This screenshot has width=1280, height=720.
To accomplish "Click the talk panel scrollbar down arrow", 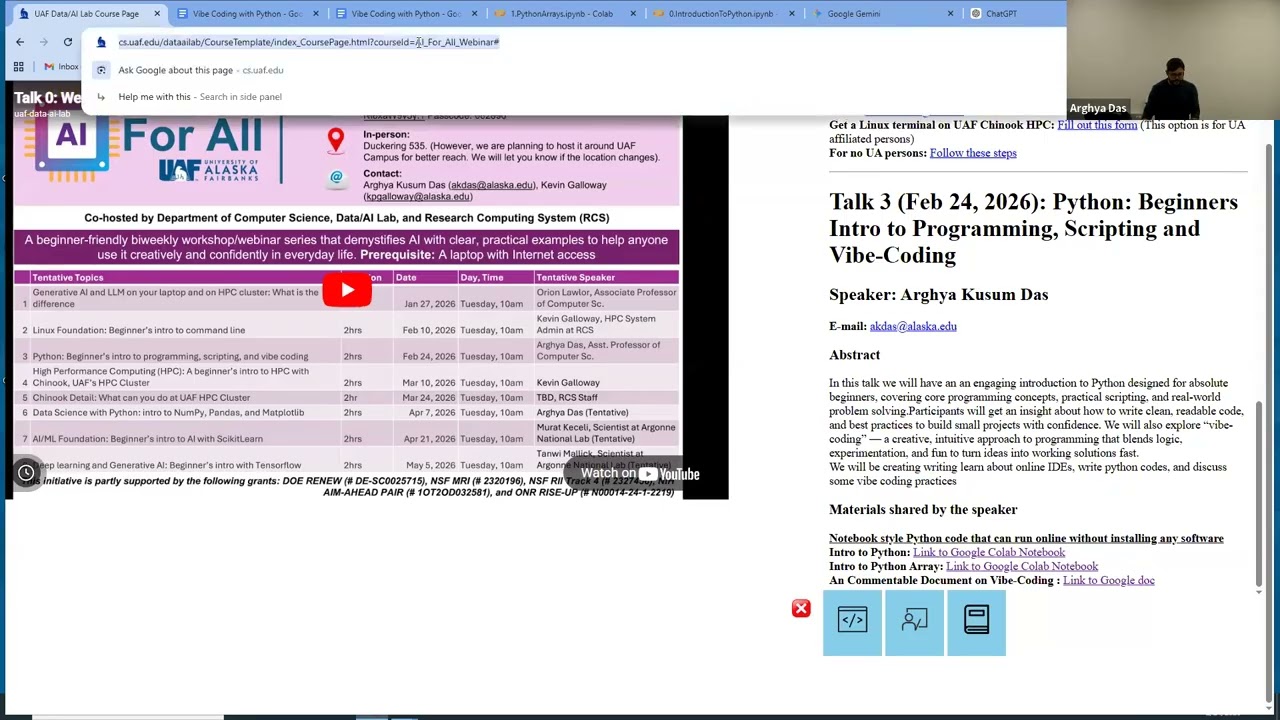I will point(1258,592).
